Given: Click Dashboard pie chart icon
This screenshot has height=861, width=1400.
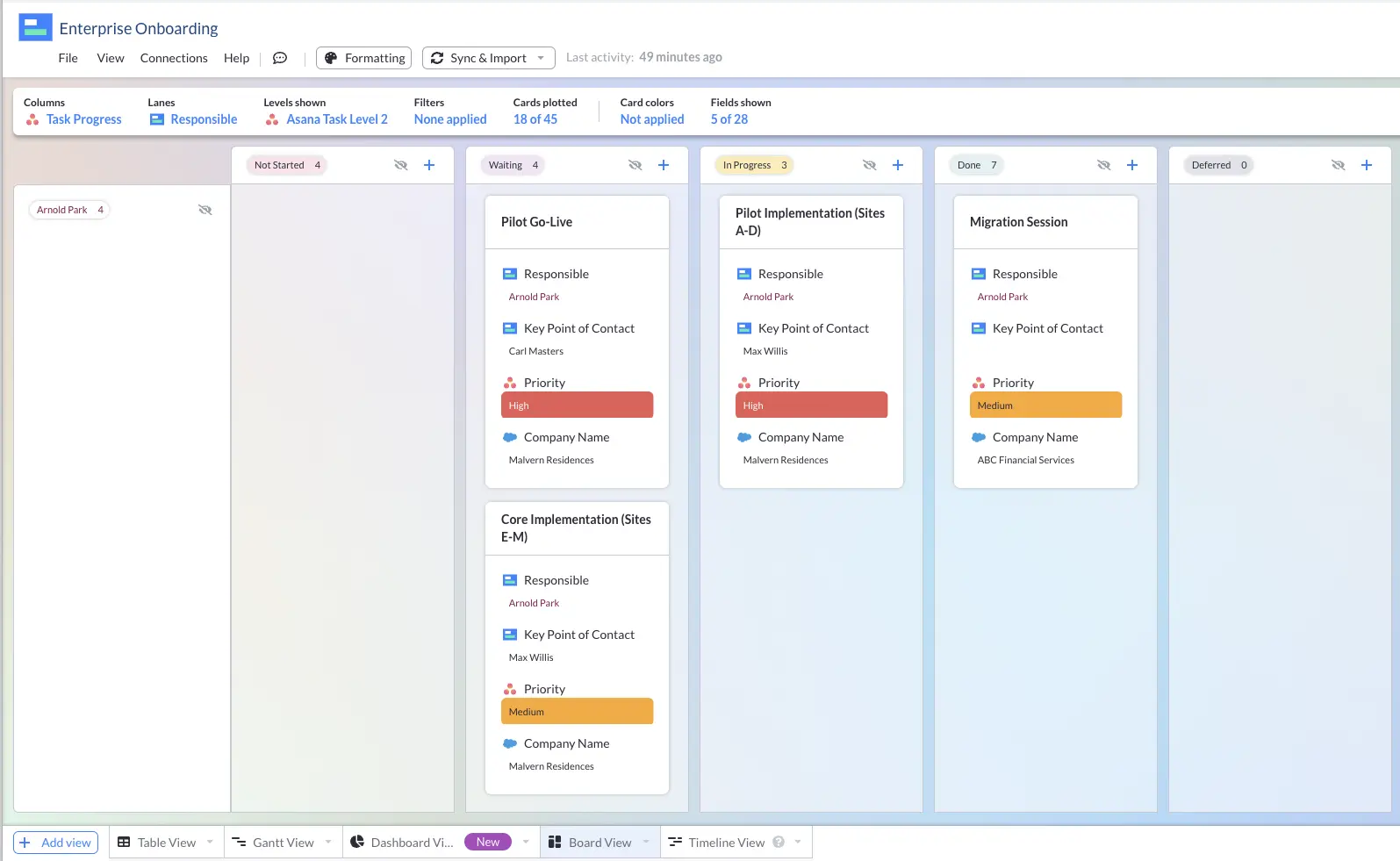Looking at the screenshot, I should (357, 843).
